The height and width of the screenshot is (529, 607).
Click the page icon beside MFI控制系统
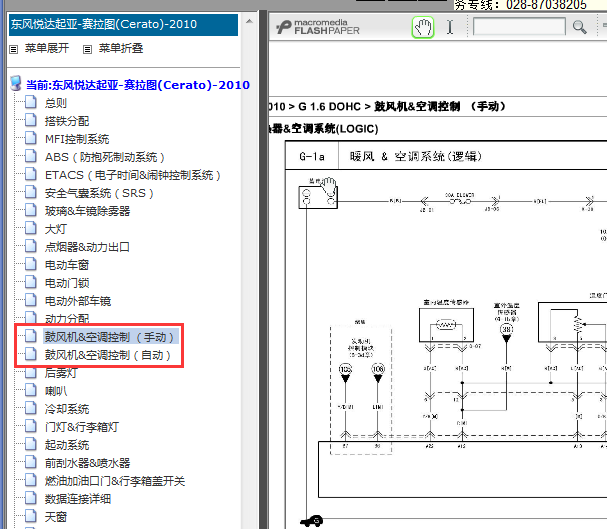point(31,138)
